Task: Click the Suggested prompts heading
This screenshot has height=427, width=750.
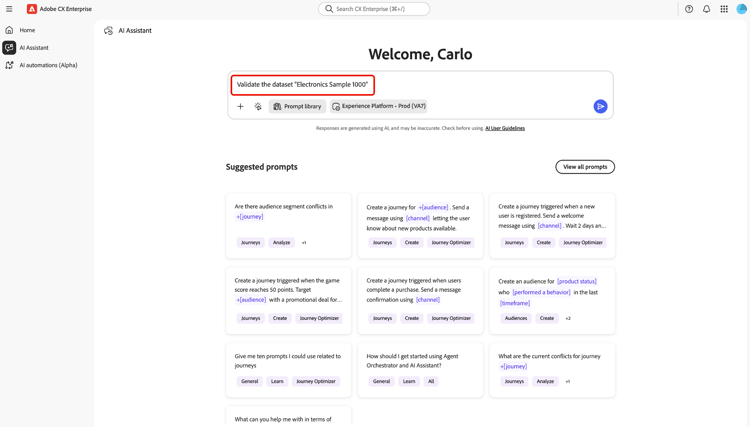Action: pyautogui.click(x=262, y=167)
